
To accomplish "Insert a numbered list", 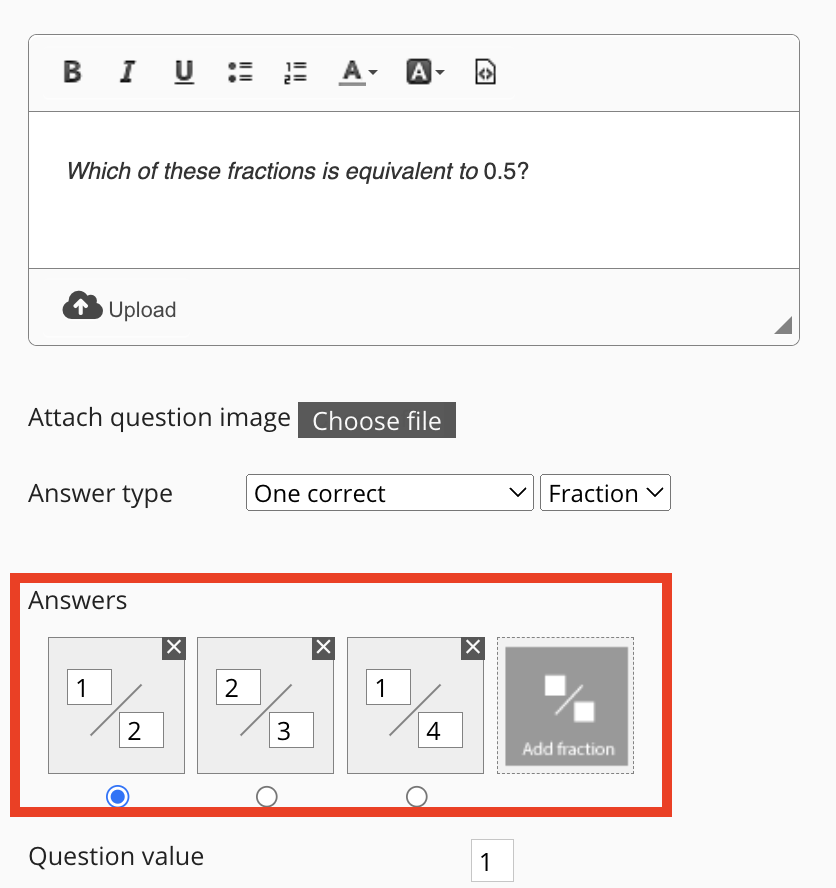I will (295, 72).
